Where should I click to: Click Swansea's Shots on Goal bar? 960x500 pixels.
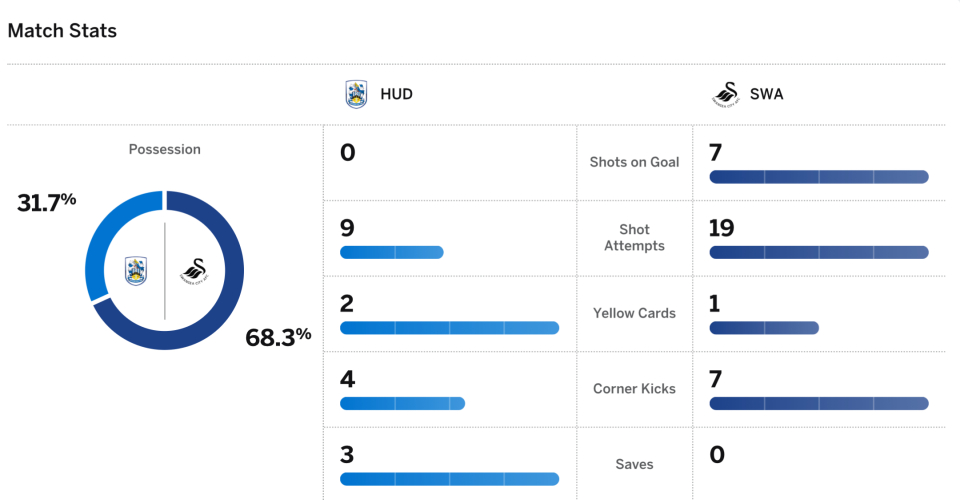[x=819, y=177]
